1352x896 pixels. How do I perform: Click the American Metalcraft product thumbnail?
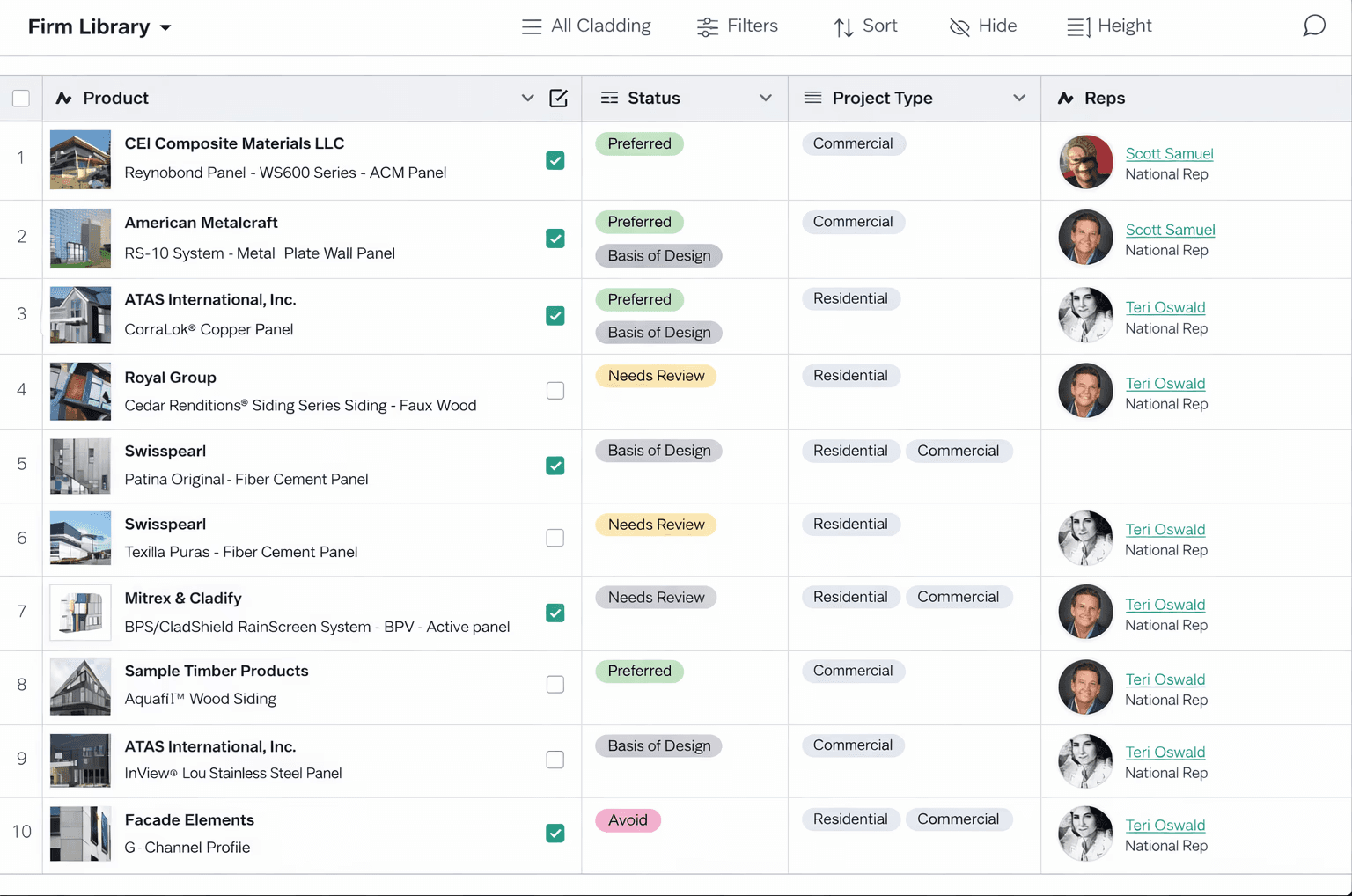pyautogui.click(x=80, y=238)
